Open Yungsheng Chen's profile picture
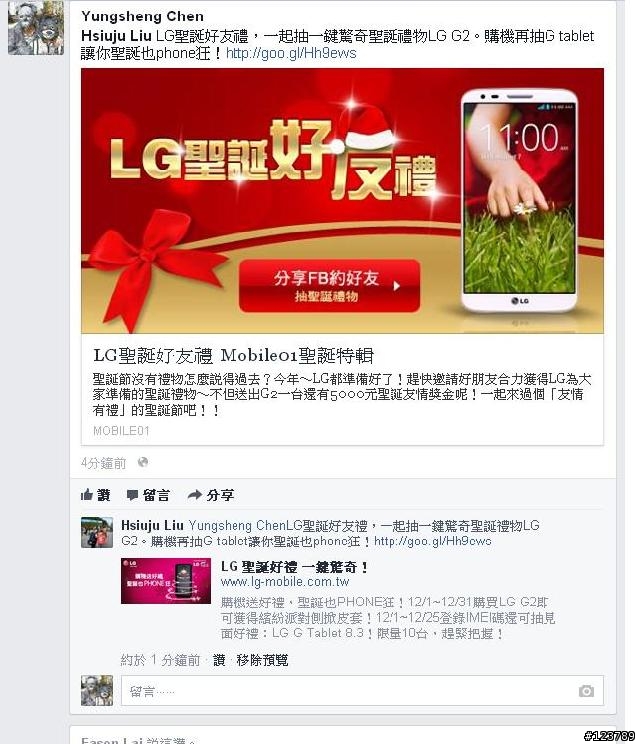The width and height of the screenshot is (640, 744). pyautogui.click(x=36, y=28)
